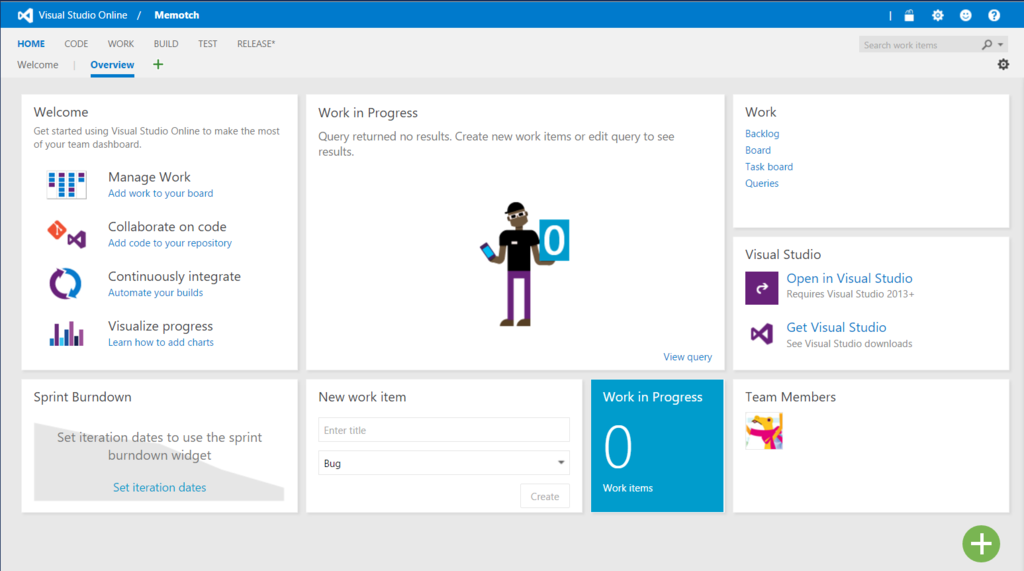Image resolution: width=1024 pixels, height=571 pixels.
Task: Click Open in Visual Studio link
Action: 849,278
